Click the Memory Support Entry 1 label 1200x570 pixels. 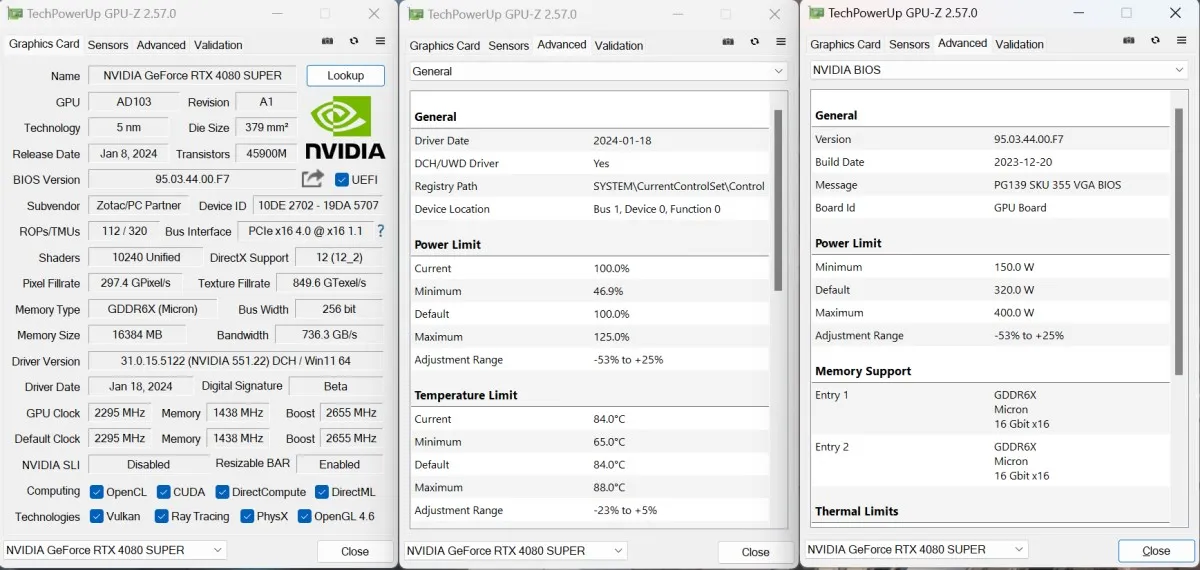tap(832, 395)
